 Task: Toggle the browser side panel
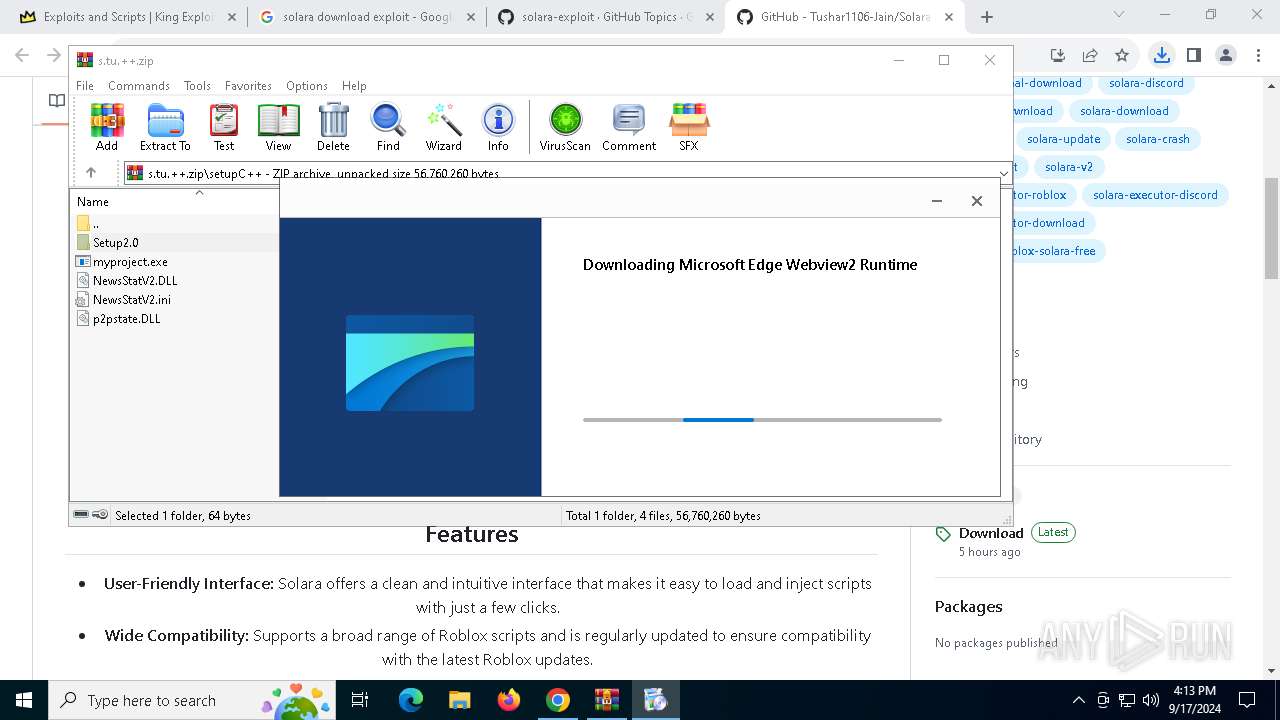coord(1193,56)
